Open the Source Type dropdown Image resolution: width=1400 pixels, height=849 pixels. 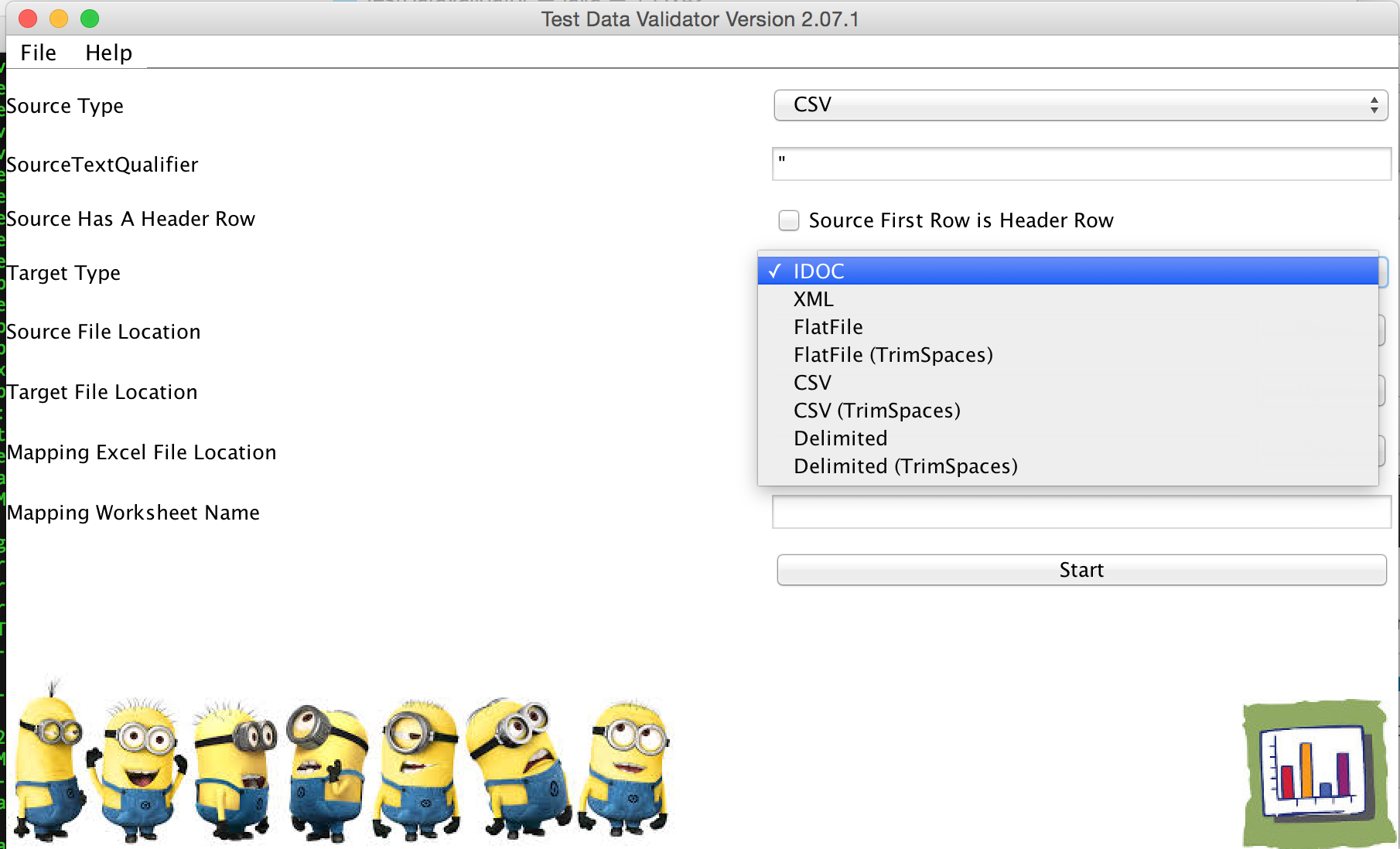click(1080, 105)
